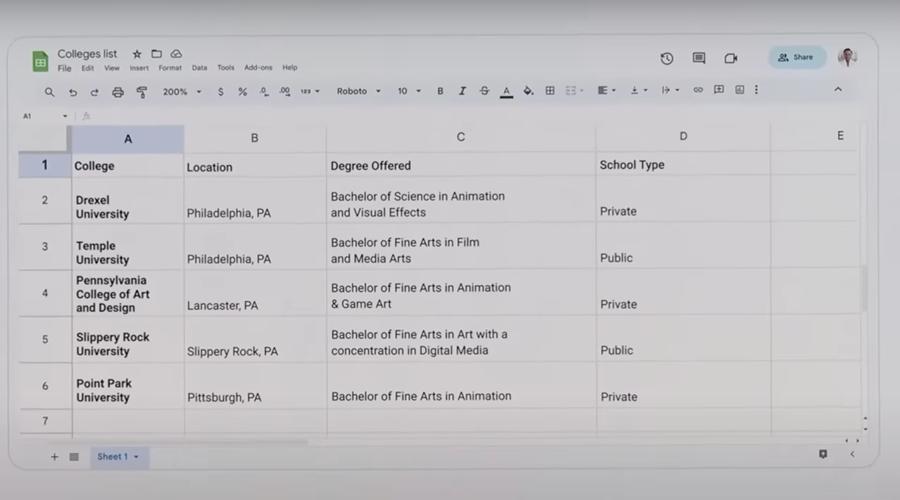Click the search magnifier in toolbar

point(49,92)
